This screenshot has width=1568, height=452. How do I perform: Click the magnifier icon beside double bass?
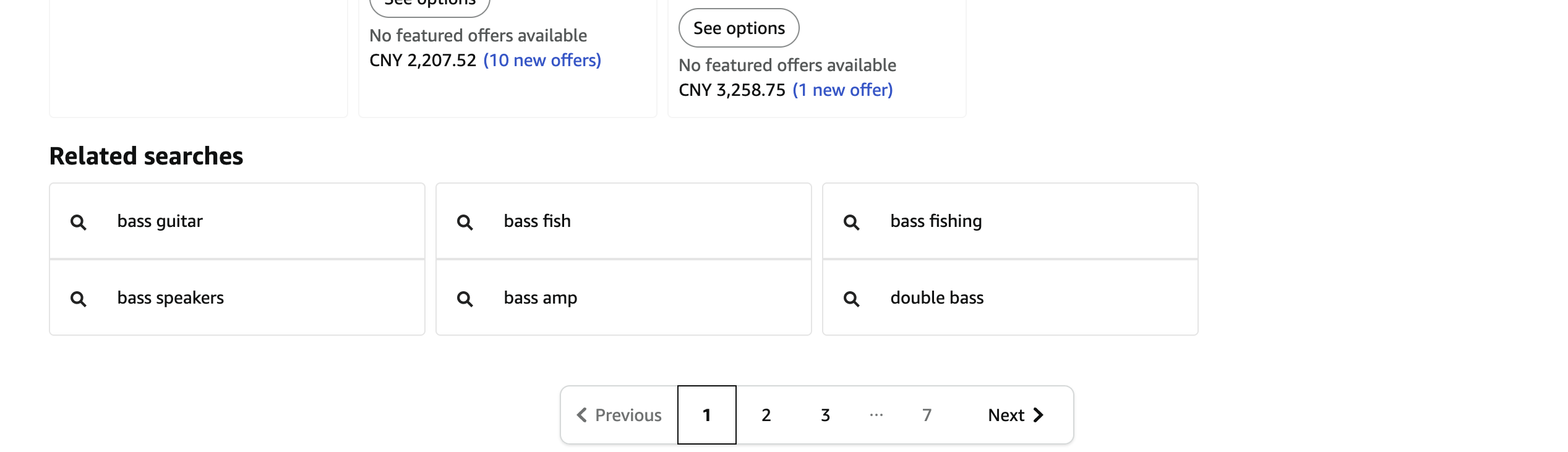point(852,298)
